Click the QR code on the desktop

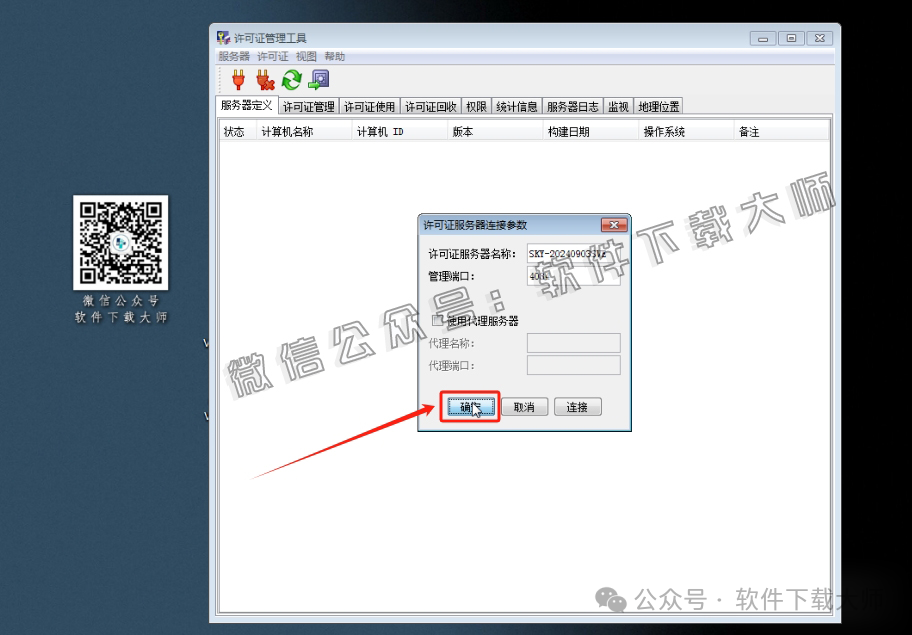[x=120, y=243]
